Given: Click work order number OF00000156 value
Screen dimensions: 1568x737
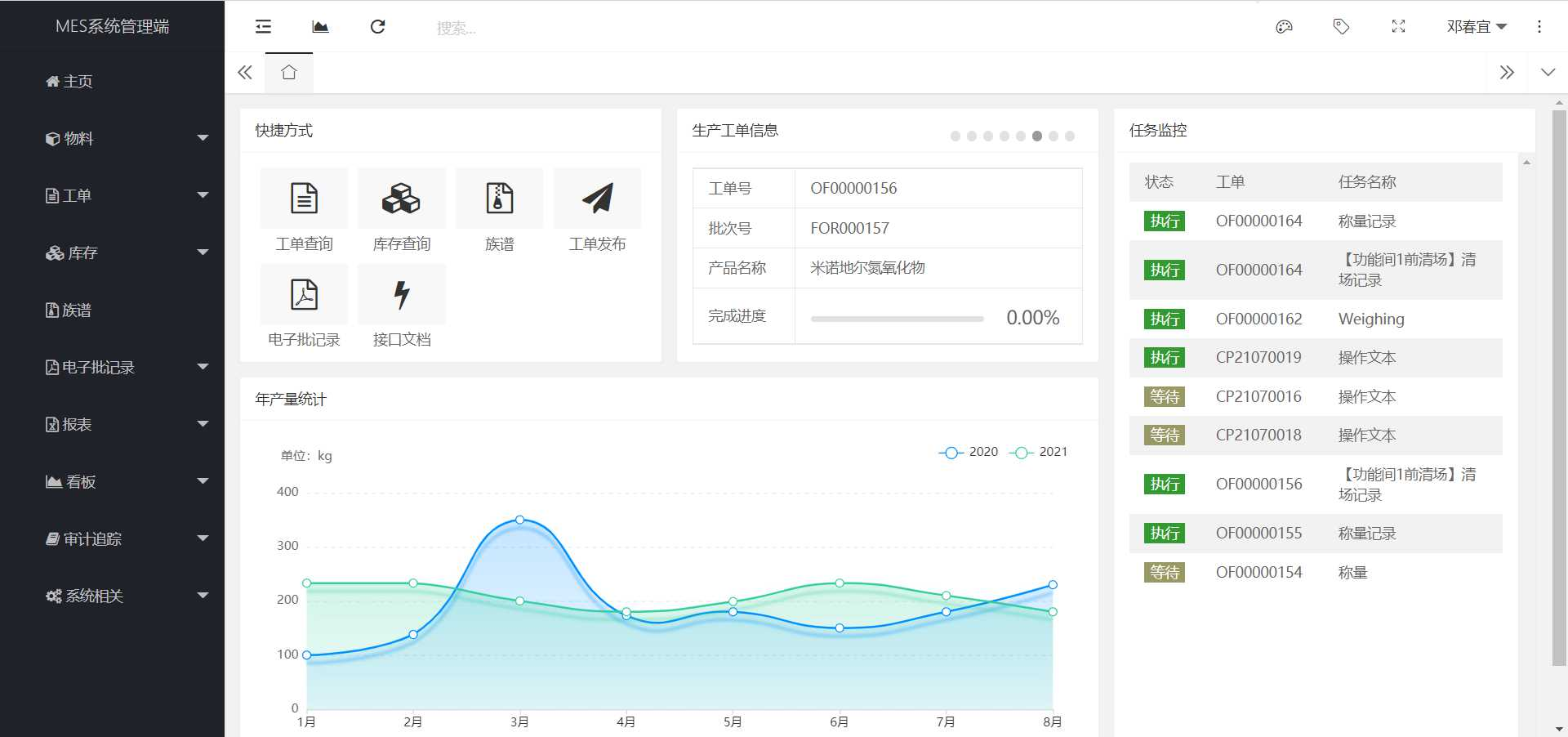Looking at the screenshot, I should tap(853, 189).
